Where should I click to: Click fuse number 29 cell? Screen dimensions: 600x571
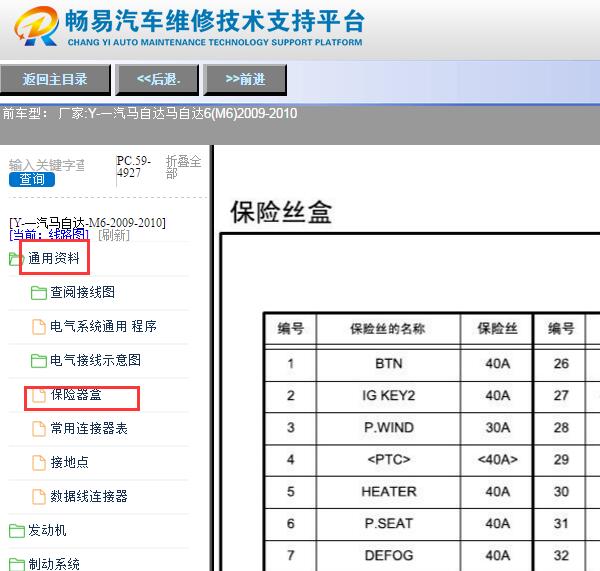pos(561,459)
